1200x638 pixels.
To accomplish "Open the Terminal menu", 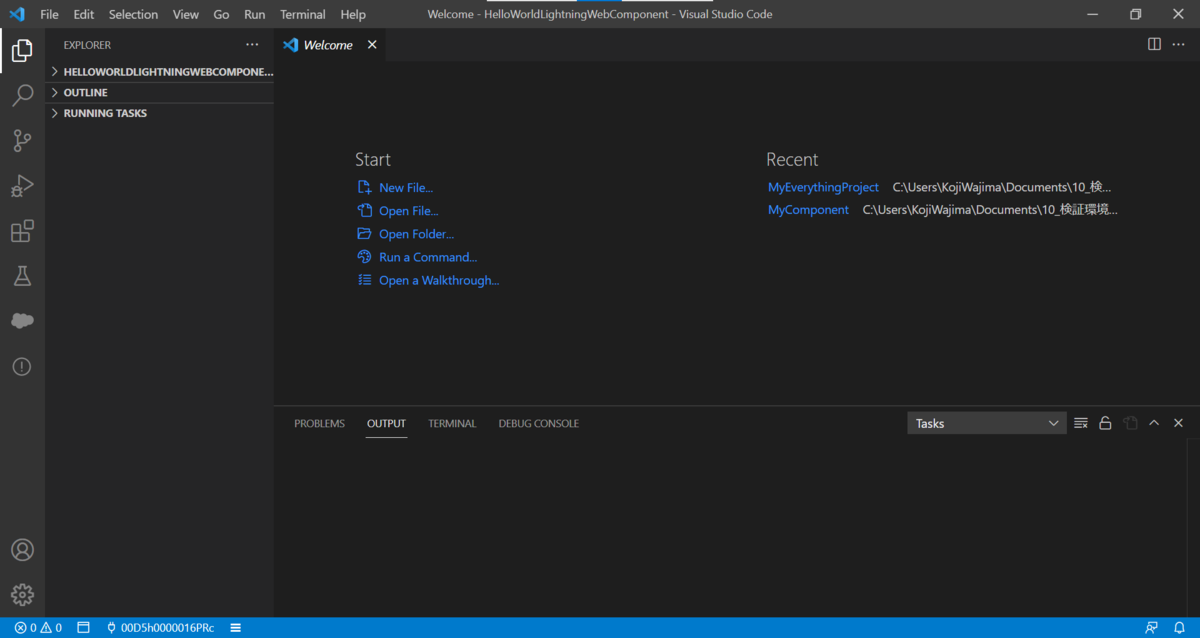I will coord(302,14).
